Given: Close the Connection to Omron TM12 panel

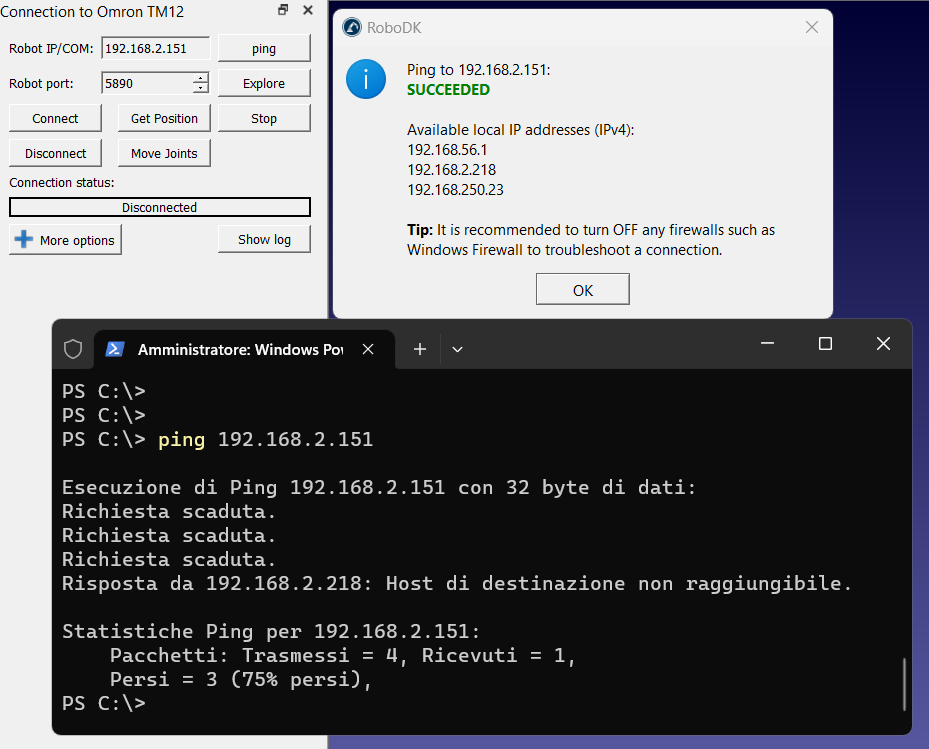Looking at the screenshot, I should click(x=307, y=10).
